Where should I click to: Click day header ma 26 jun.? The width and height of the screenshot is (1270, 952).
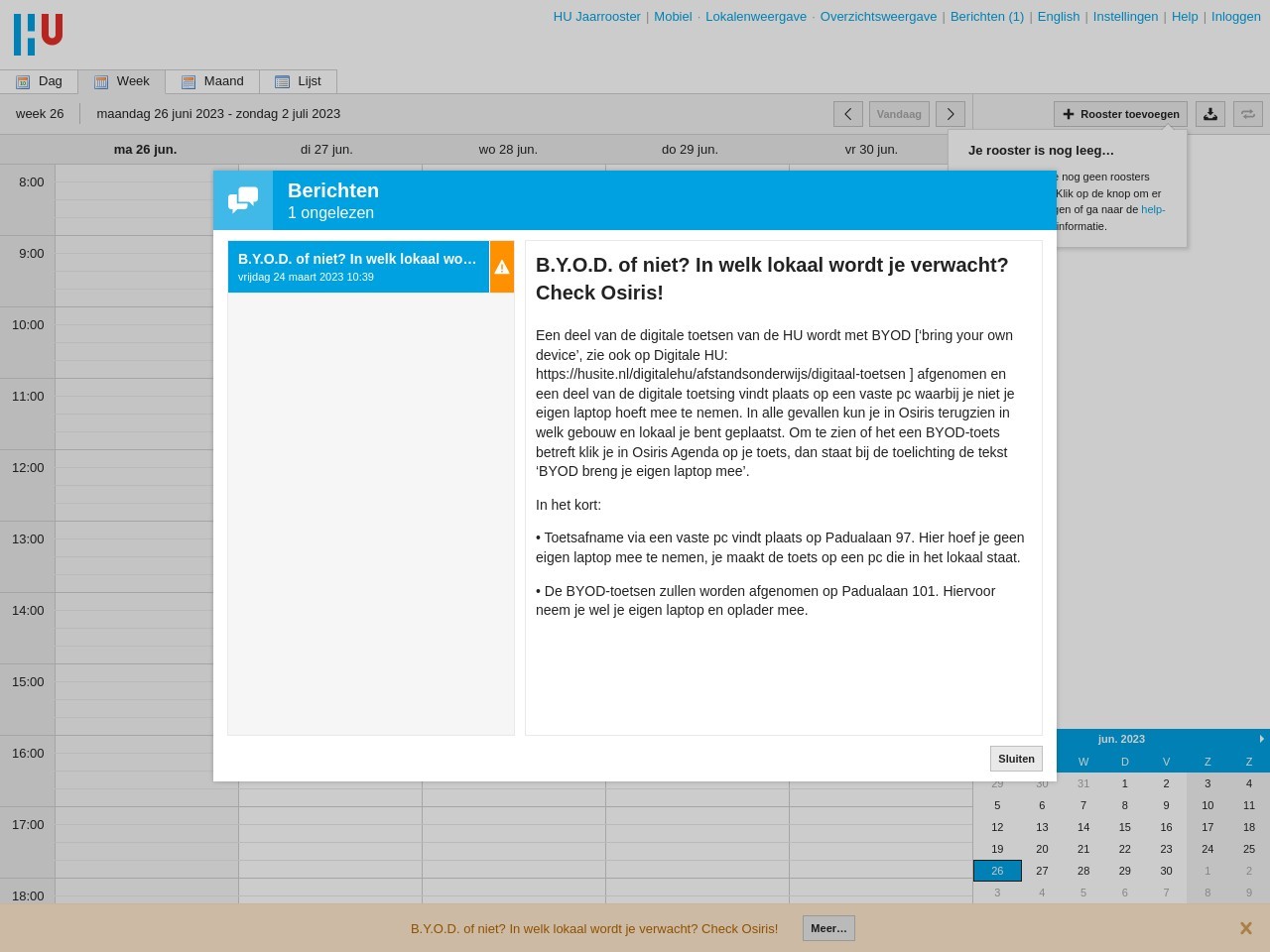145,150
